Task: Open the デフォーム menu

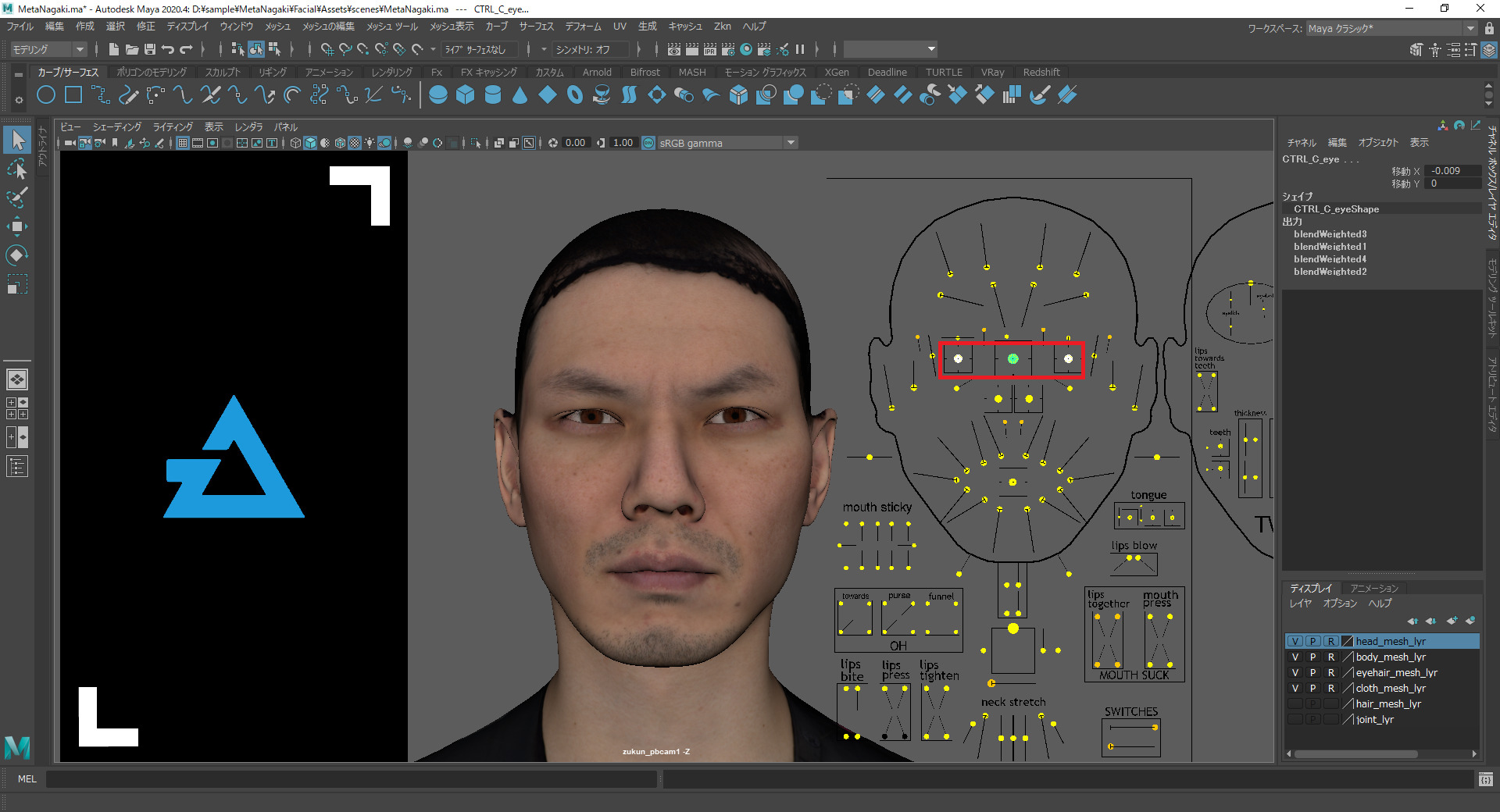Action: click(583, 27)
